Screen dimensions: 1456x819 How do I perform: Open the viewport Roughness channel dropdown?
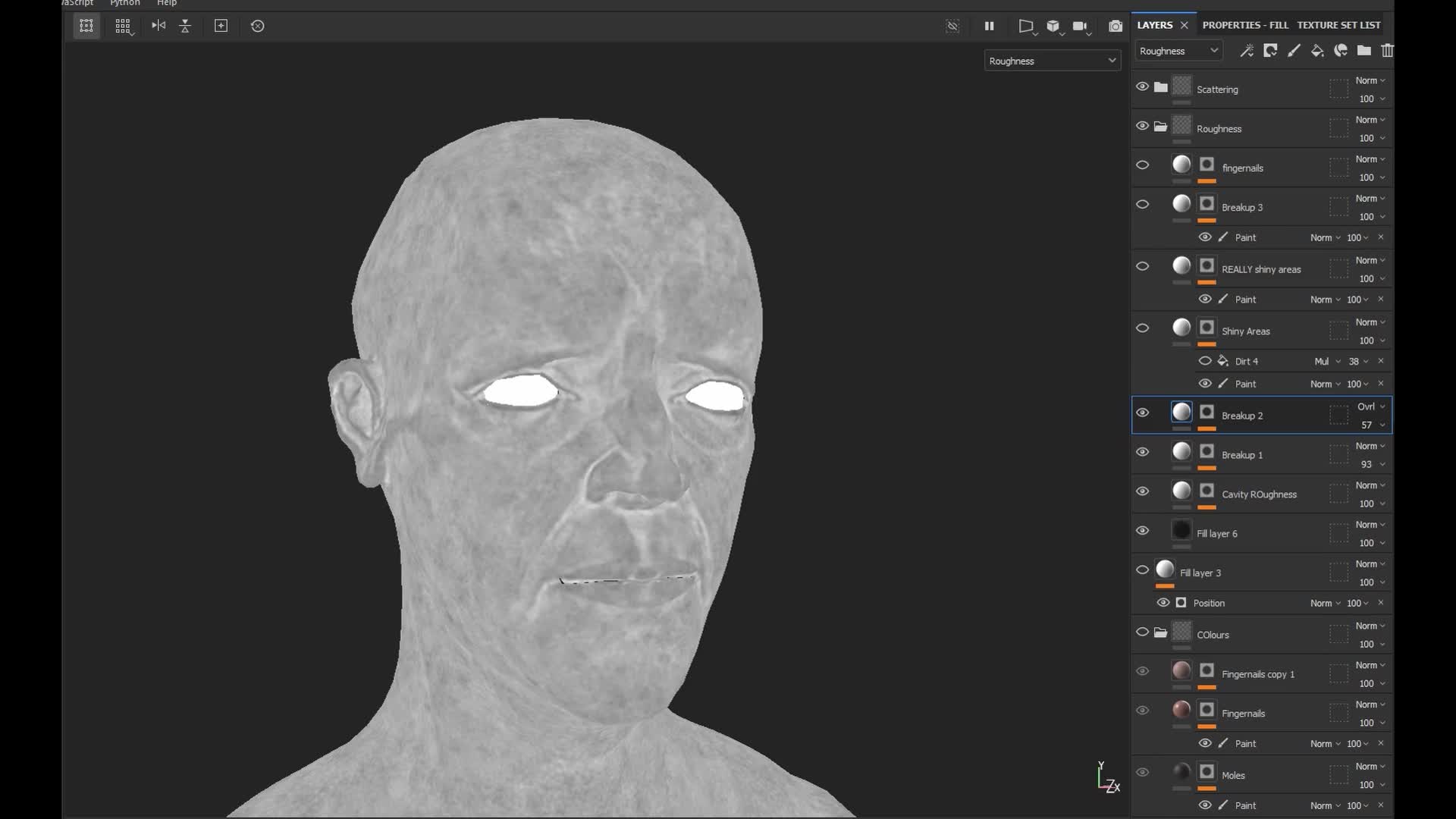click(1052, 61)
